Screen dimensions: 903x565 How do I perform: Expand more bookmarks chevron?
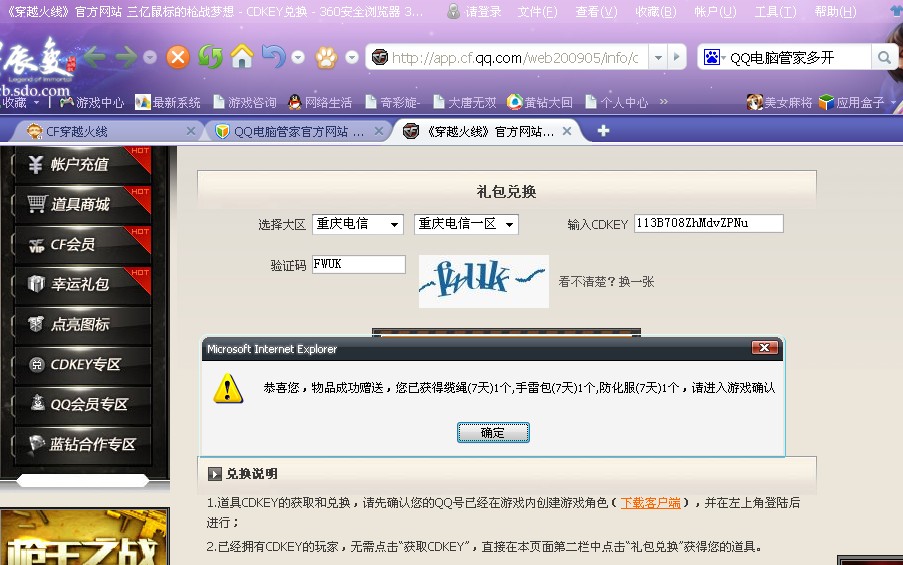(x=663, y=102)
